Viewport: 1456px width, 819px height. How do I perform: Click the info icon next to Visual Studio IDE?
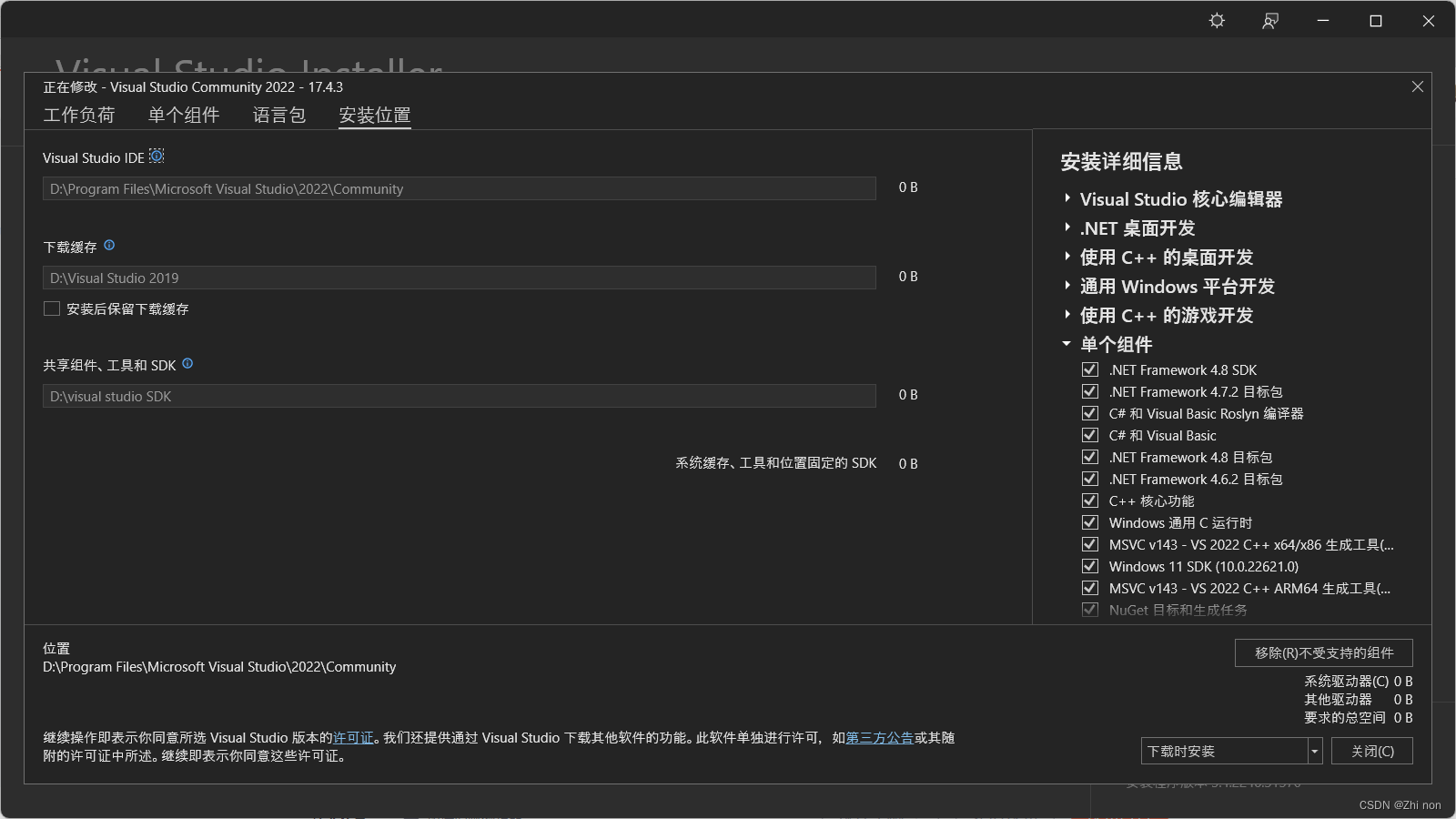coord(157,157)
